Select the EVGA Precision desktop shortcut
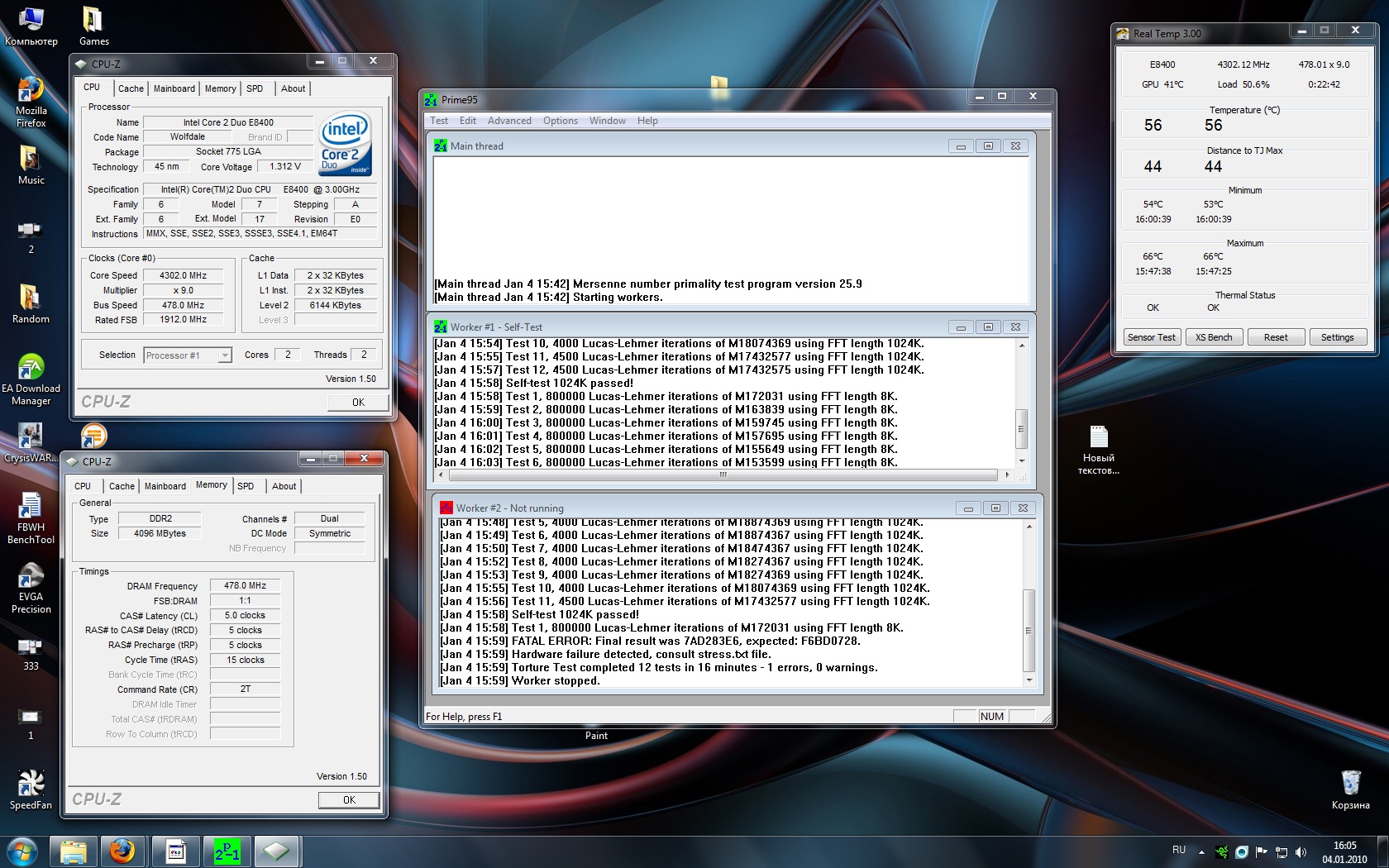This screenshot has height=868, width=1389. tap(31, 587)
